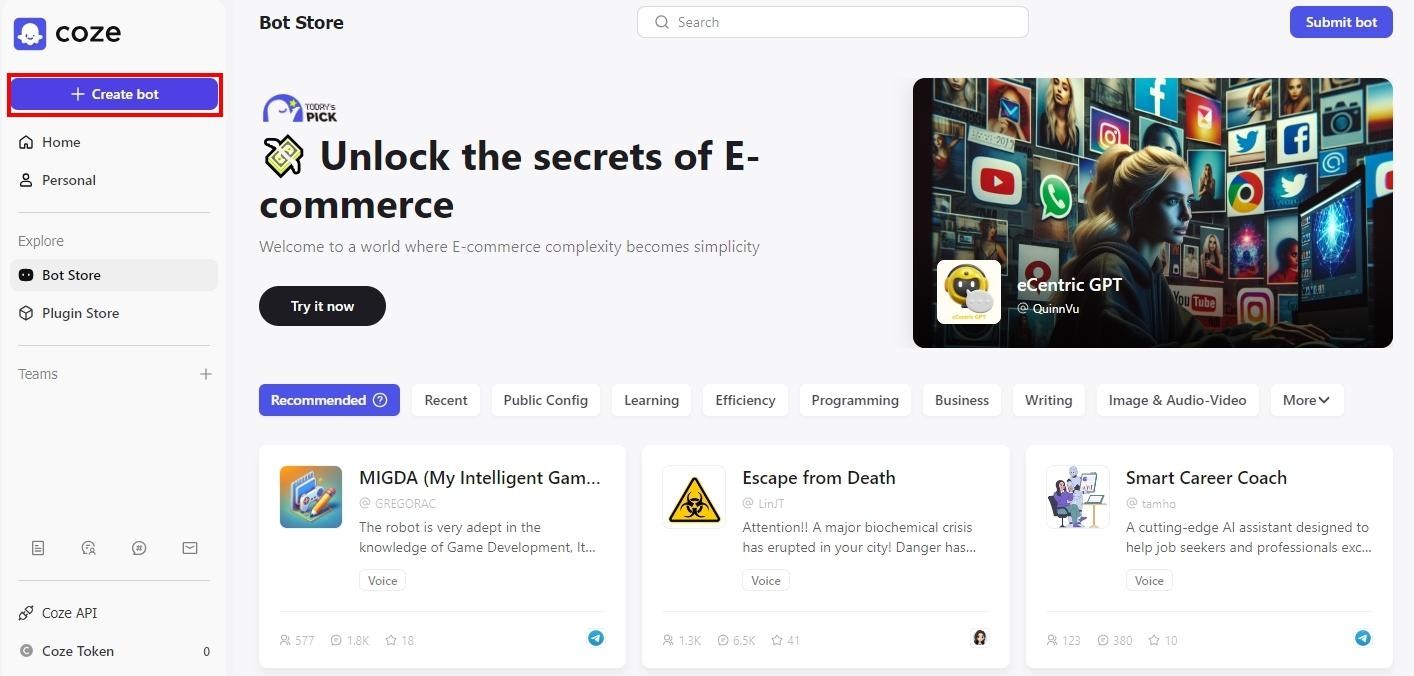This screenshot has height=676, width=1414.
Task: Open the envelope mail icon
Action: click(190, 548)
